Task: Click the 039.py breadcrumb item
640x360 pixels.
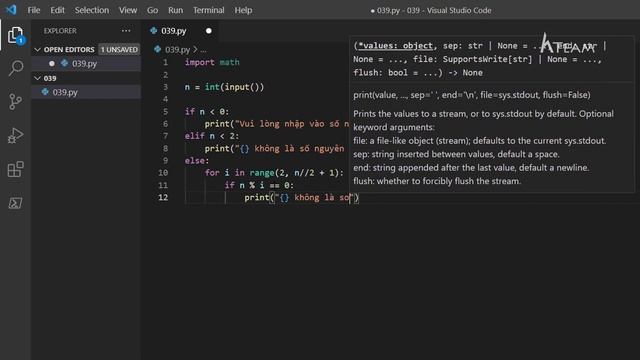Action: click(x=178, y=50)
